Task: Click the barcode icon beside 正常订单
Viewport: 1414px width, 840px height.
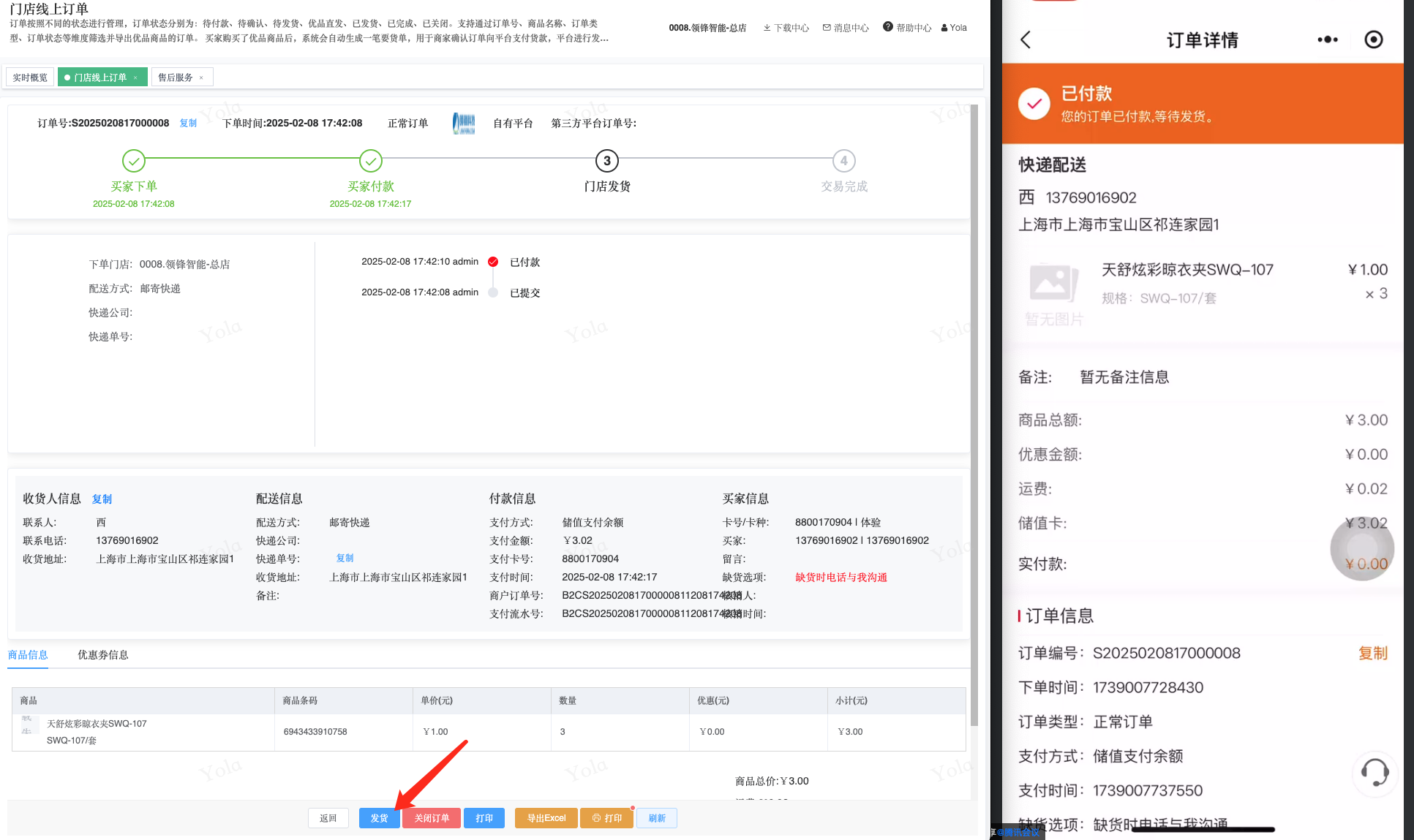Action: pos(464,123)
